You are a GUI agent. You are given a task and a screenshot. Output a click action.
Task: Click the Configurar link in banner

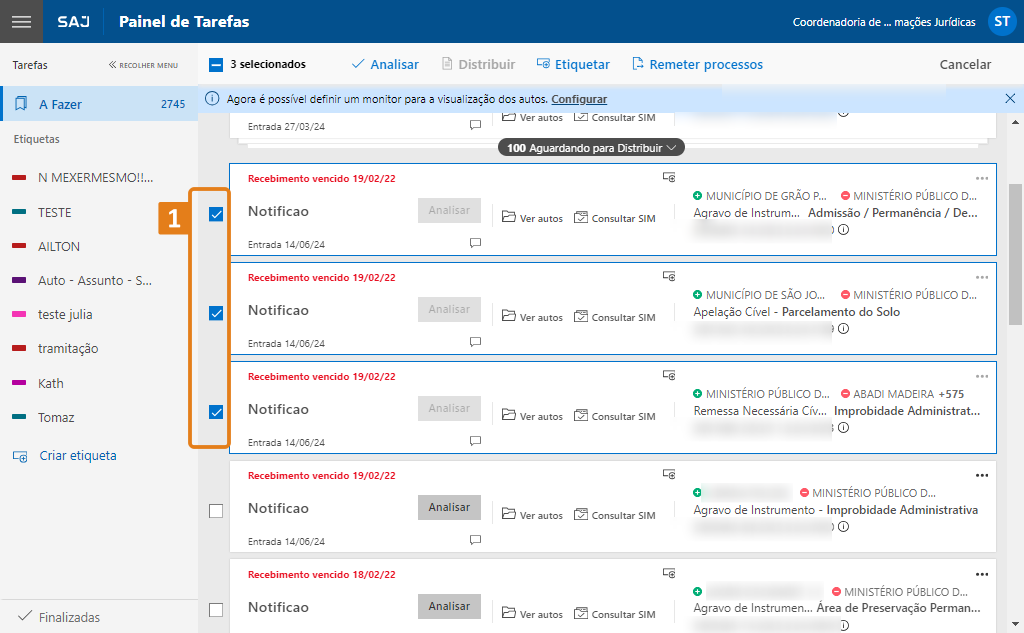579,99
